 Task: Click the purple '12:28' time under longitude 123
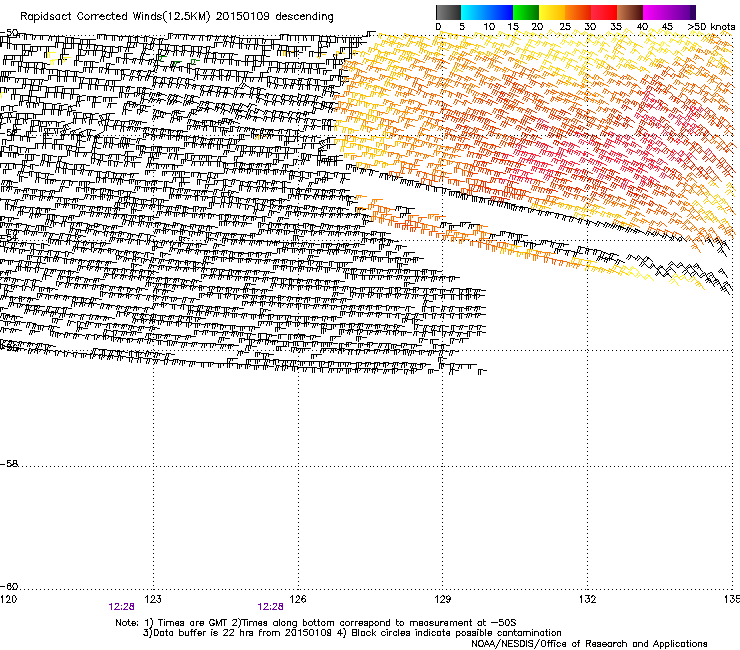[121, 607]
